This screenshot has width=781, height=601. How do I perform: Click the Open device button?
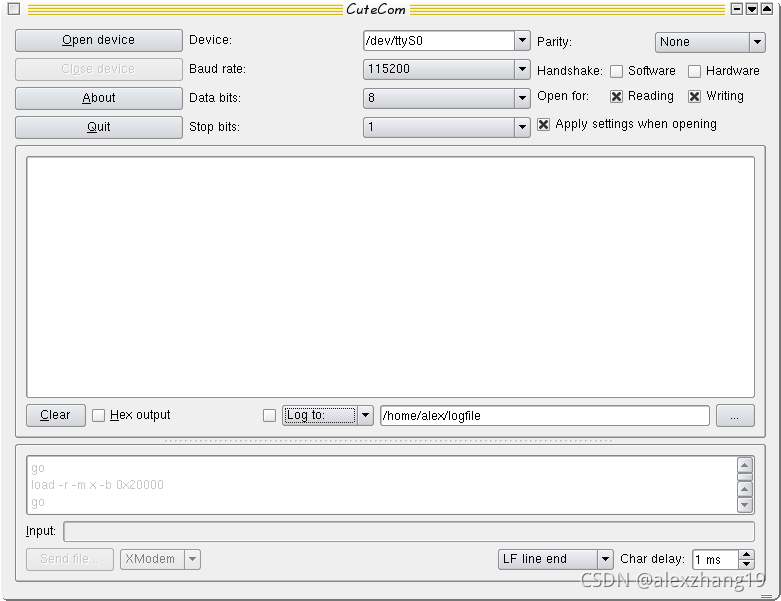99,40
